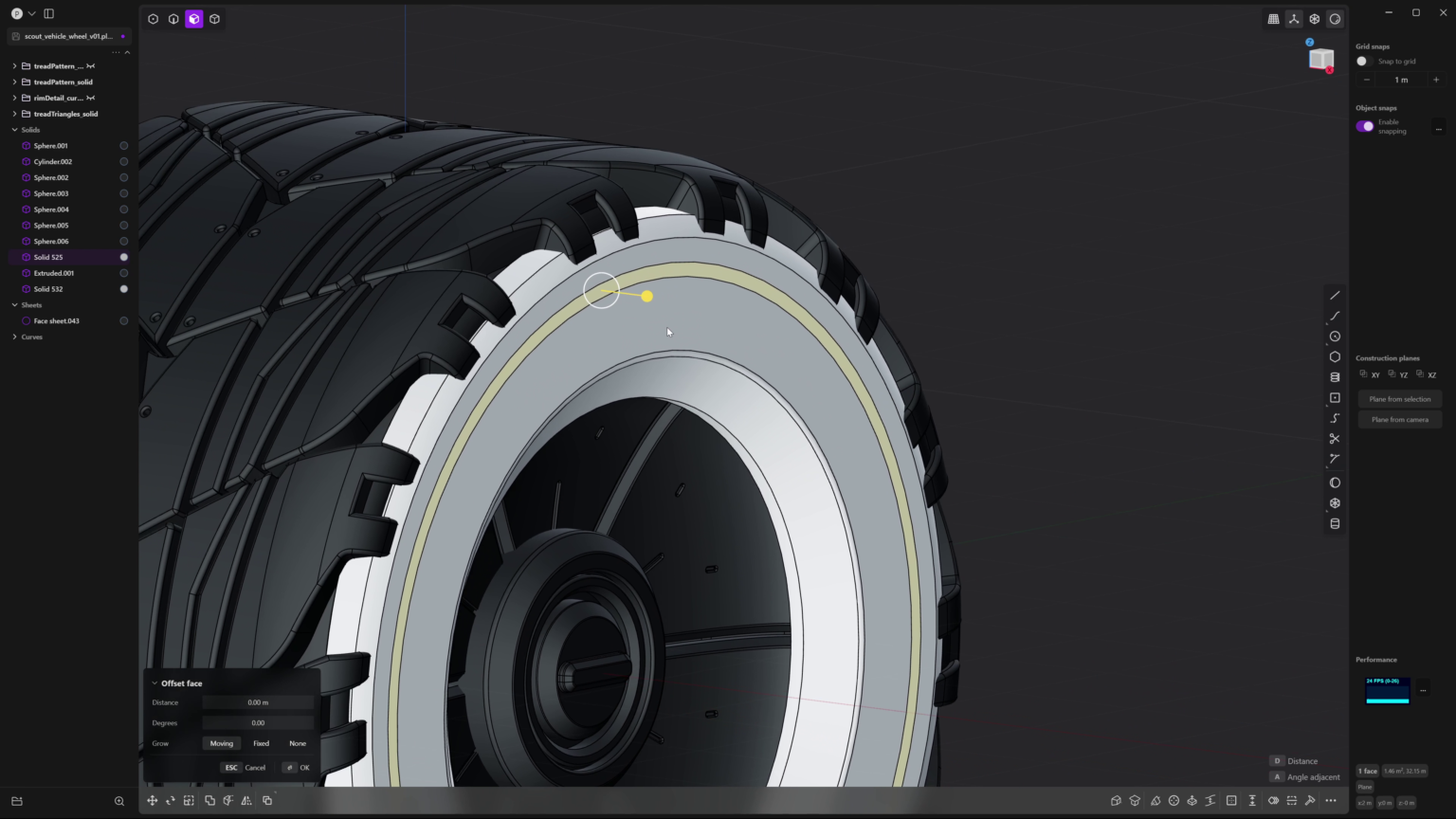Open more commands ellipsis in bottom toolbar
The image size is (1456, 819).
tap(1331, 801)
